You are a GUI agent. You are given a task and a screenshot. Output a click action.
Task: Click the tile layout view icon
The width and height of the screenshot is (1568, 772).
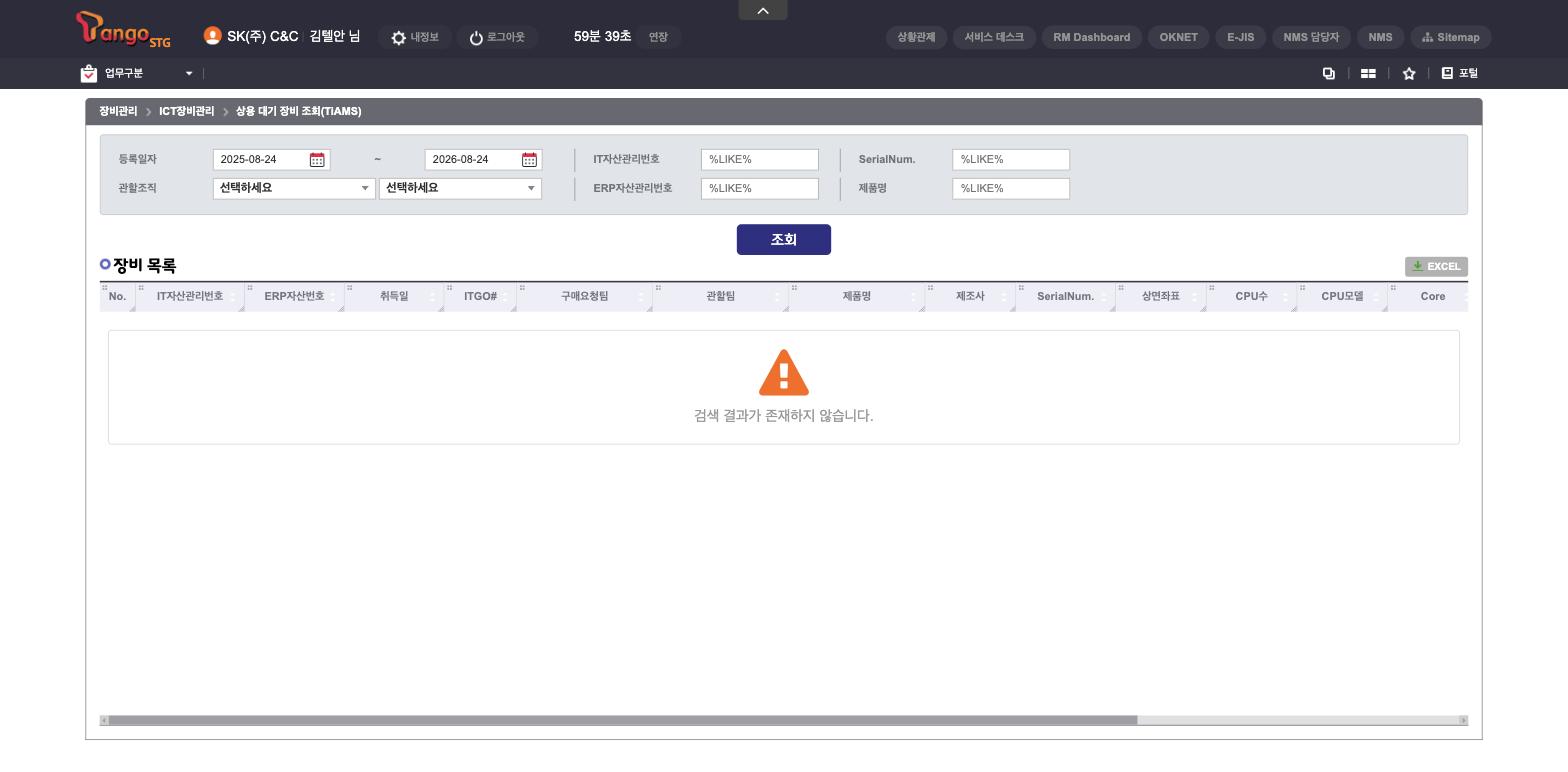pos(1368,73)
